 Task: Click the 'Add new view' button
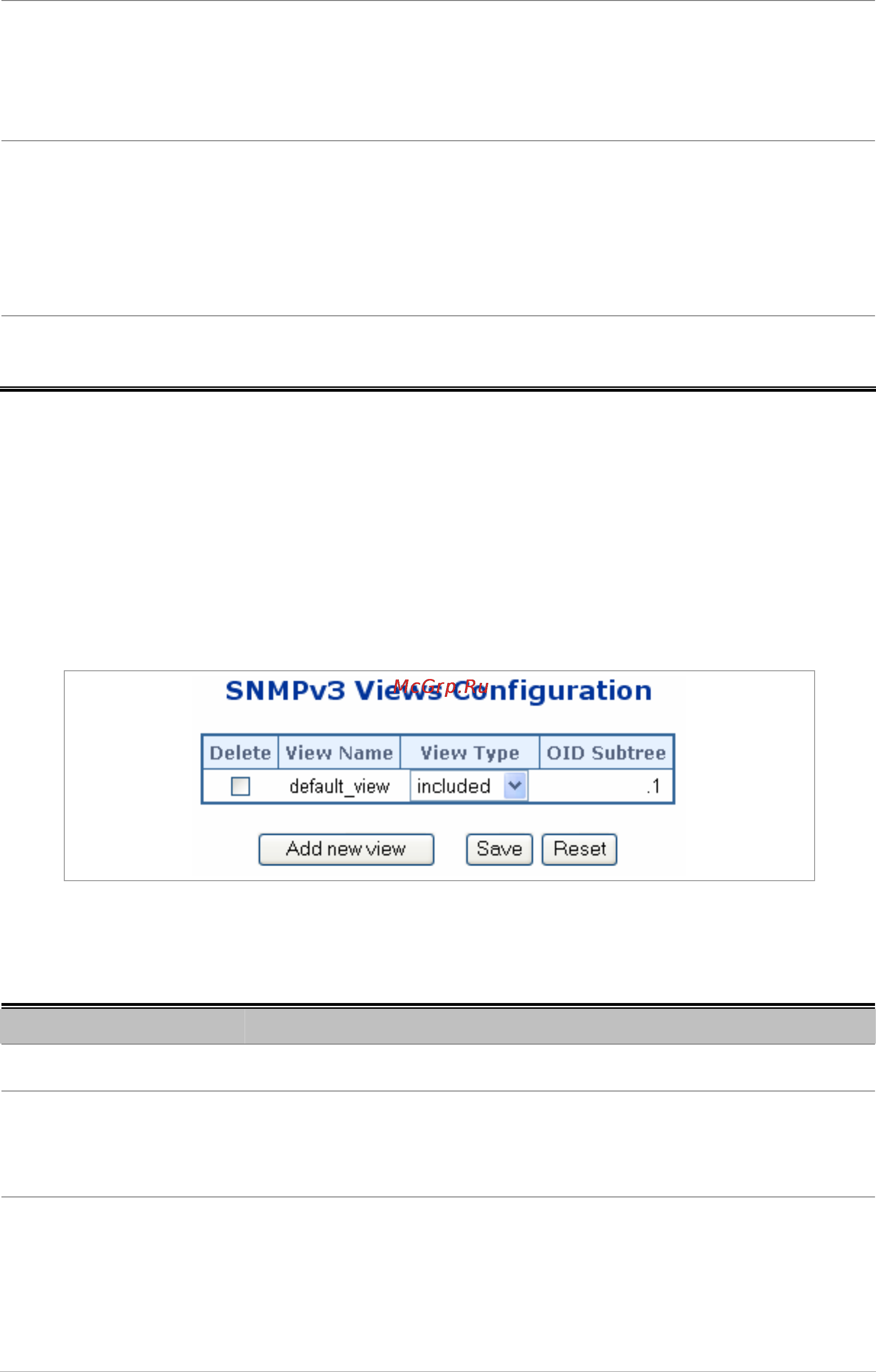click(346, 850)
